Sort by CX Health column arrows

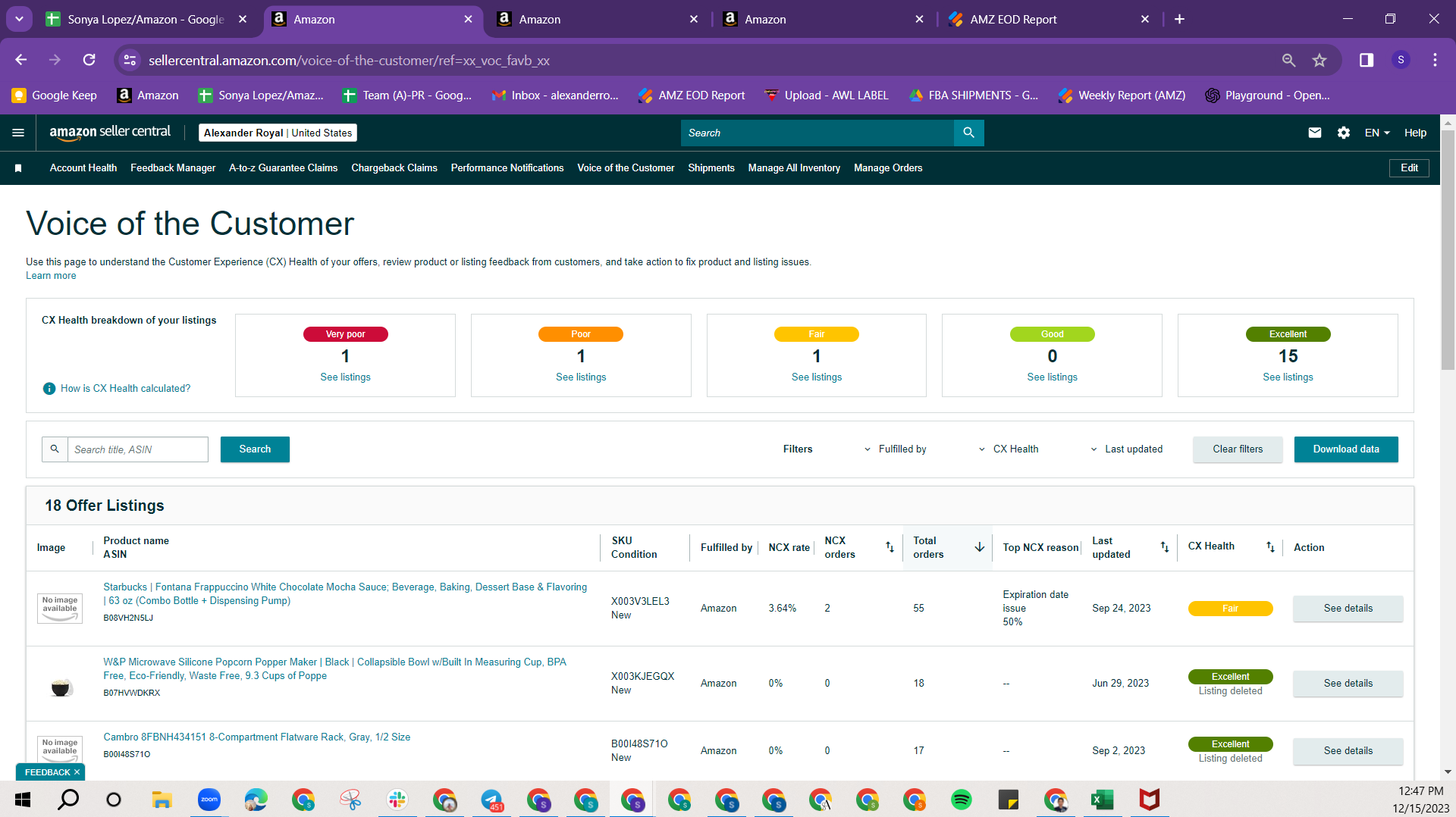[x=1270, y=547]
